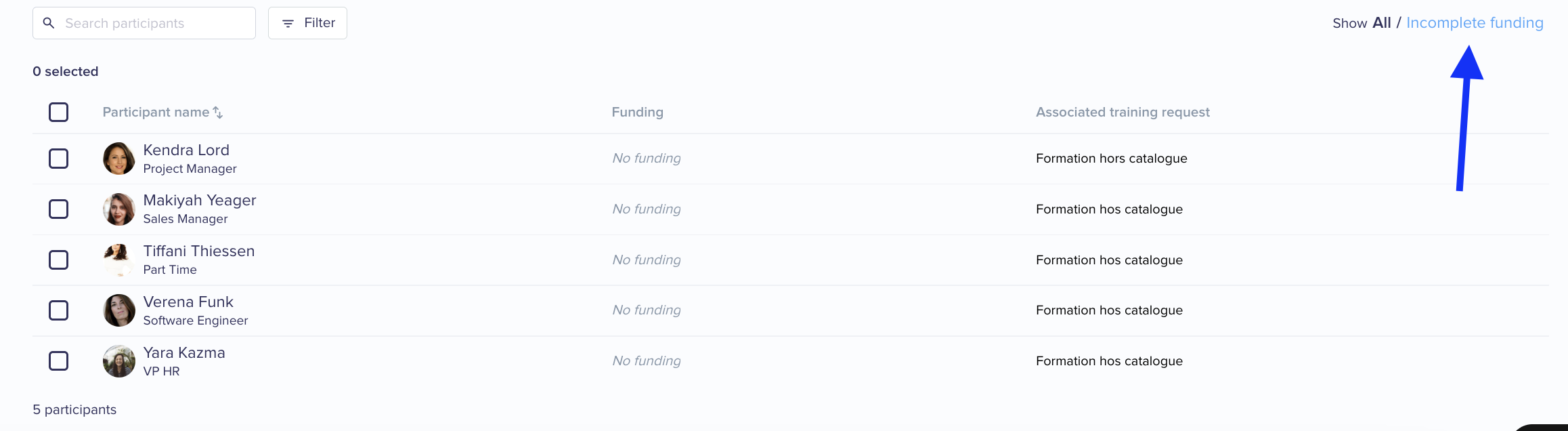Image resolution: width=1568 pixels, height=431 pixels.
Task: Show all participants via All
Action: [1381, 23]
